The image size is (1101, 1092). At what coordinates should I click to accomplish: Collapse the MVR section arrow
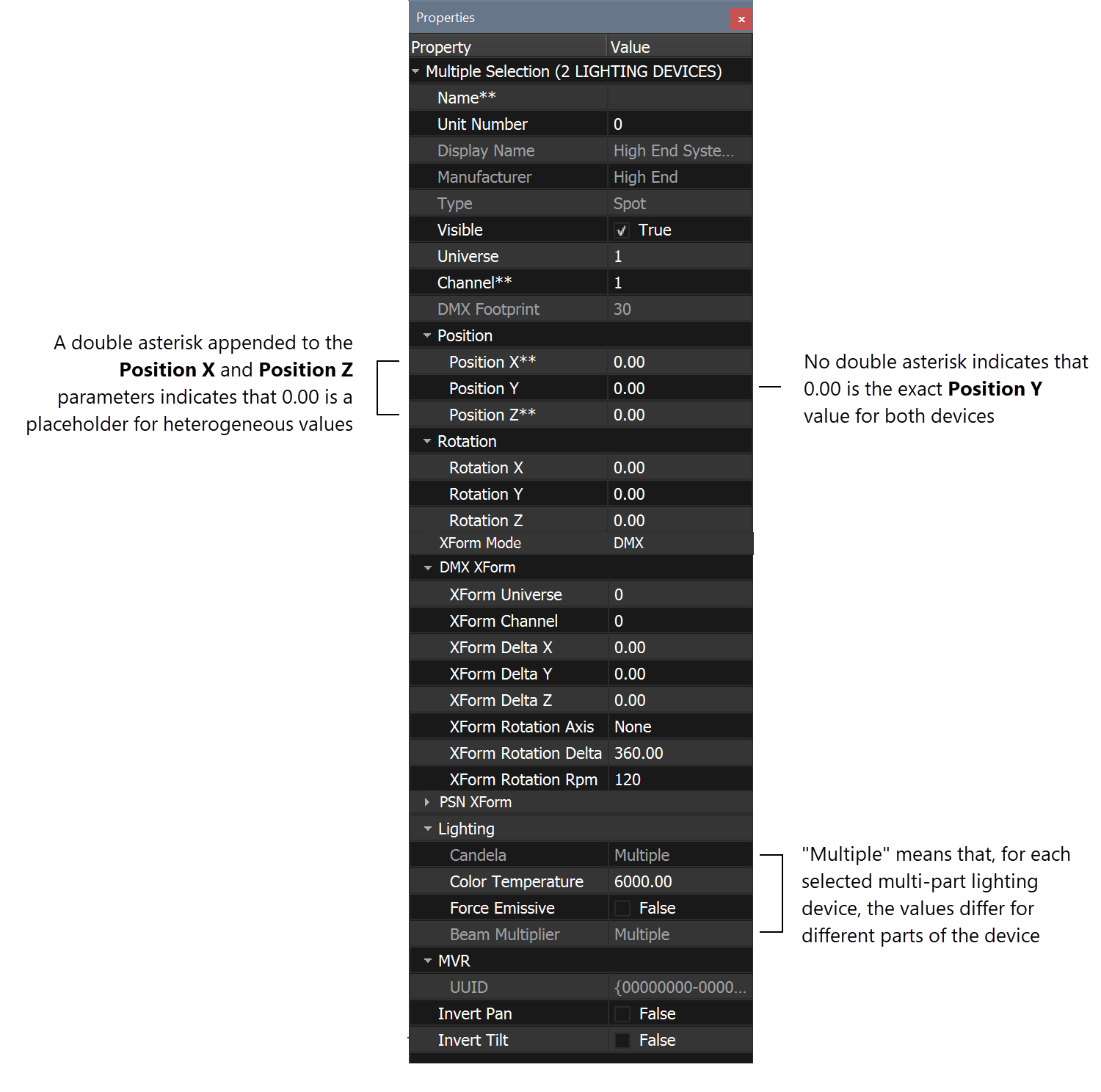pos(427,961)
